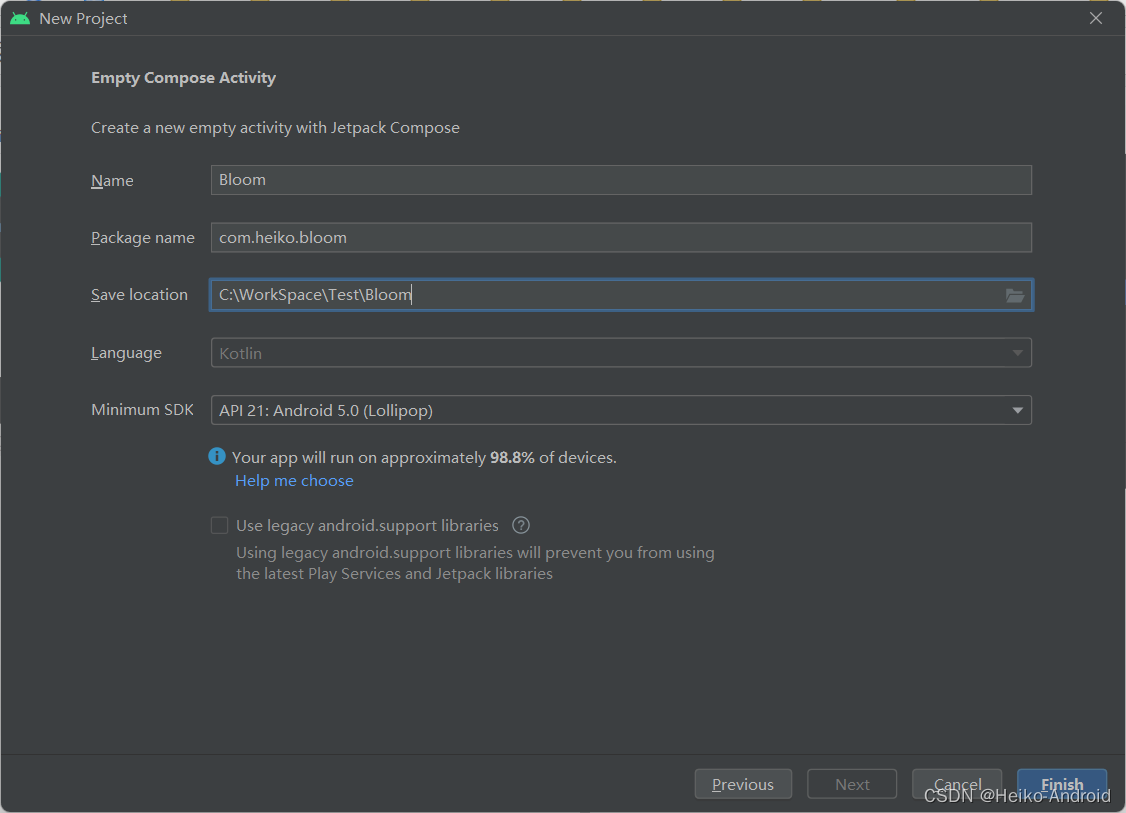Click the Name field containing Bloom
The width and height of the screenshot is (1126, 813).
point(621,180)
